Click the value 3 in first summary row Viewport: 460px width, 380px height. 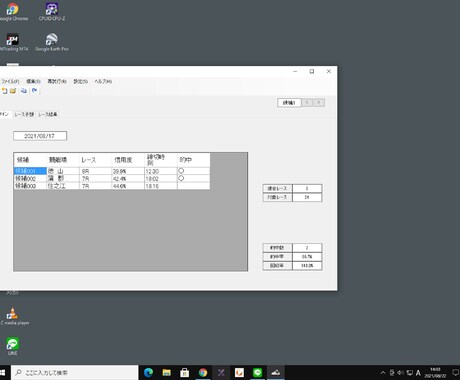click(x=307, y=188)
